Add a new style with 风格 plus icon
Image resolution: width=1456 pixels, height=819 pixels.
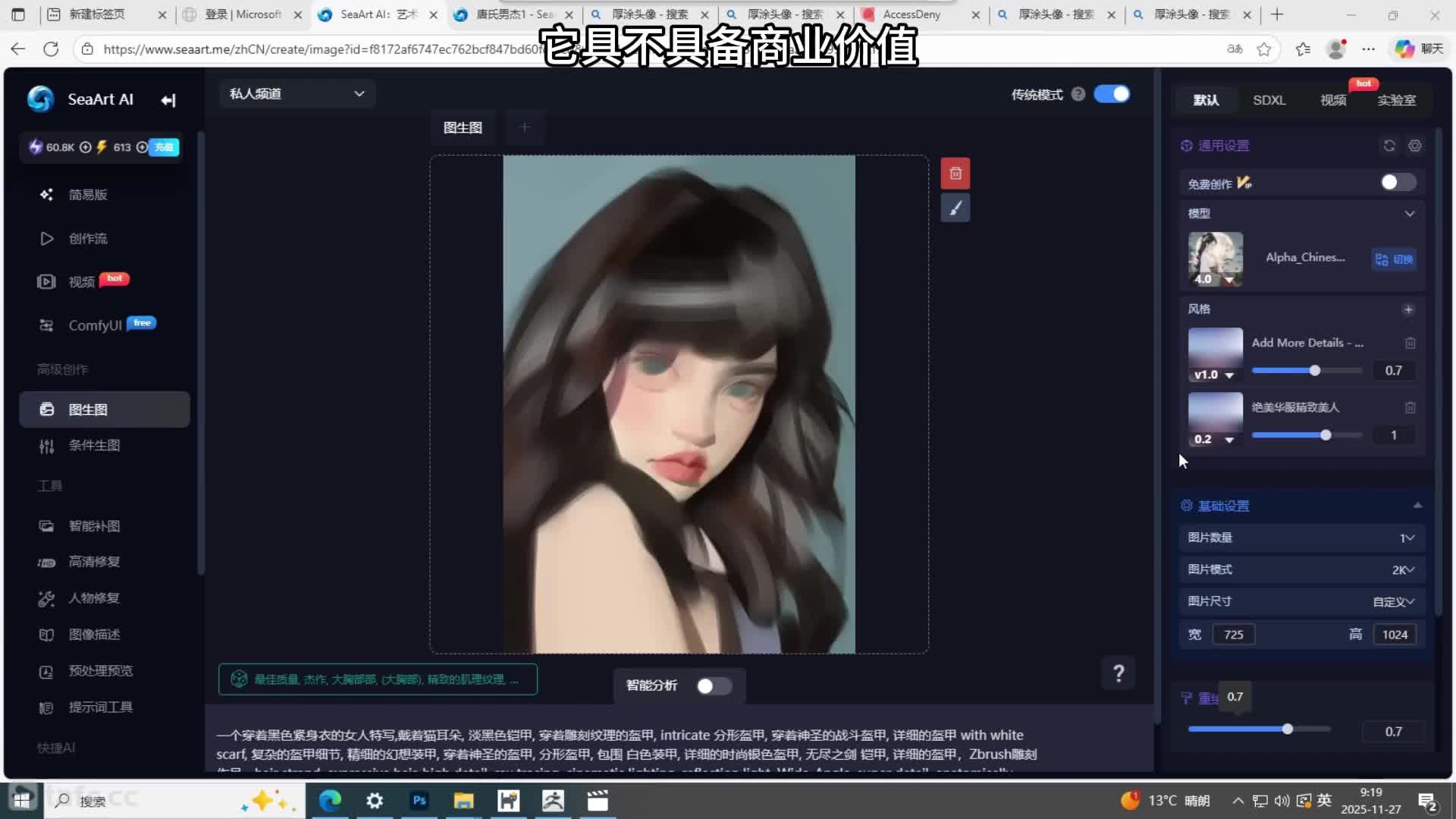click(1408, 309)
